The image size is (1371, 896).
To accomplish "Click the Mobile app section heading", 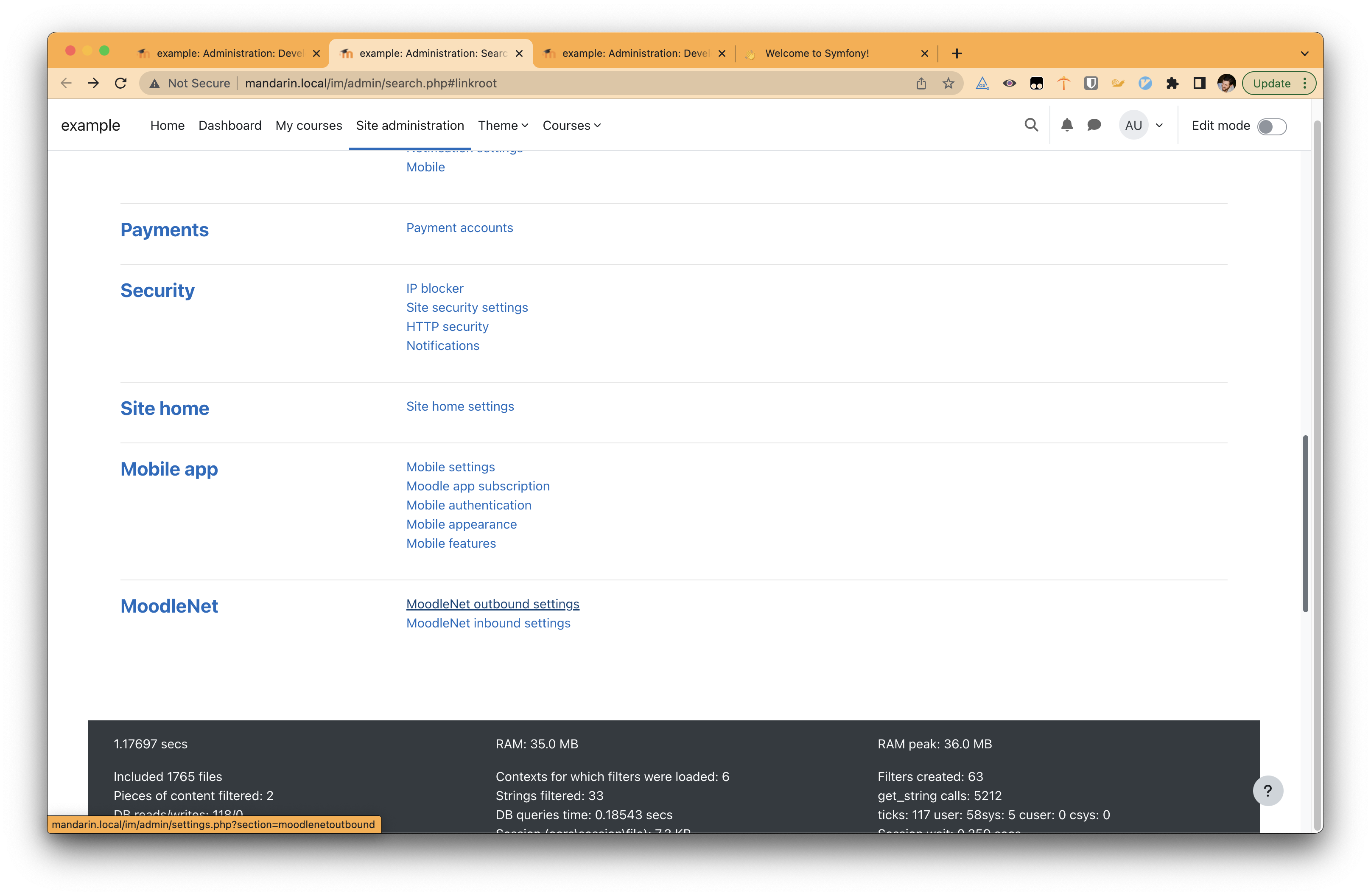I will (169, 469).
